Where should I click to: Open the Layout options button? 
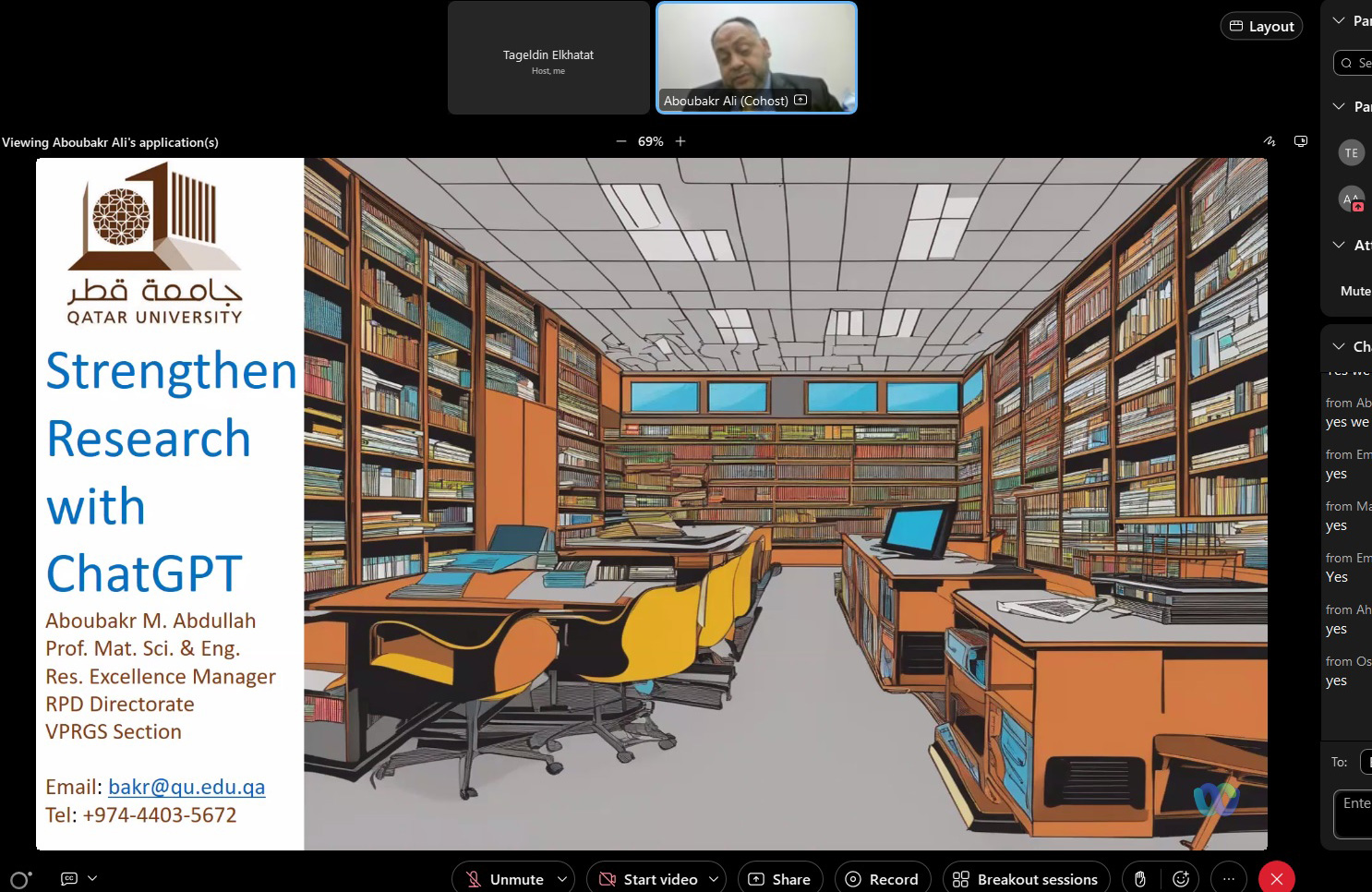(1261, 26)
